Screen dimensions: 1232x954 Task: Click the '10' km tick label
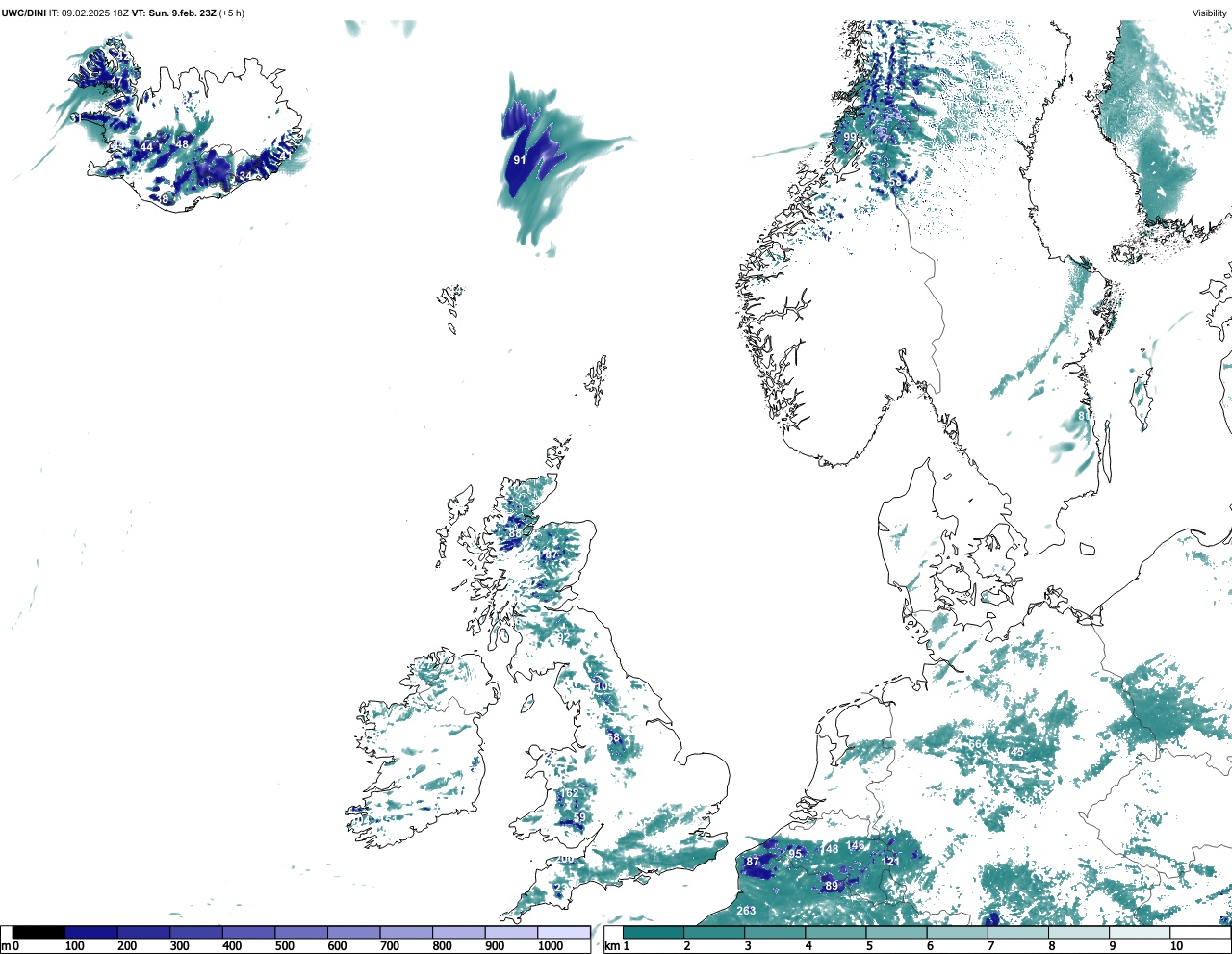click(x=1176, y=946)
